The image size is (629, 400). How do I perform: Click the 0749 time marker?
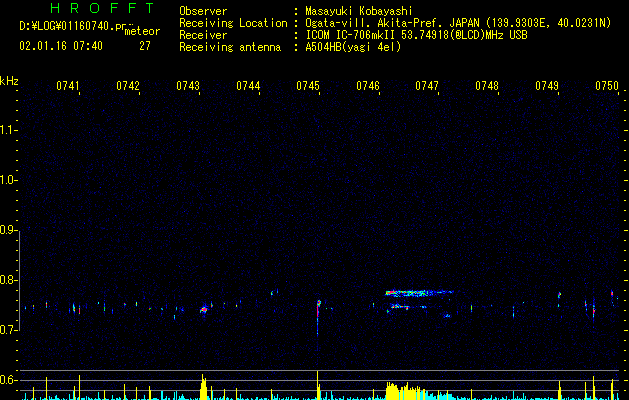(x=547, y=86)
